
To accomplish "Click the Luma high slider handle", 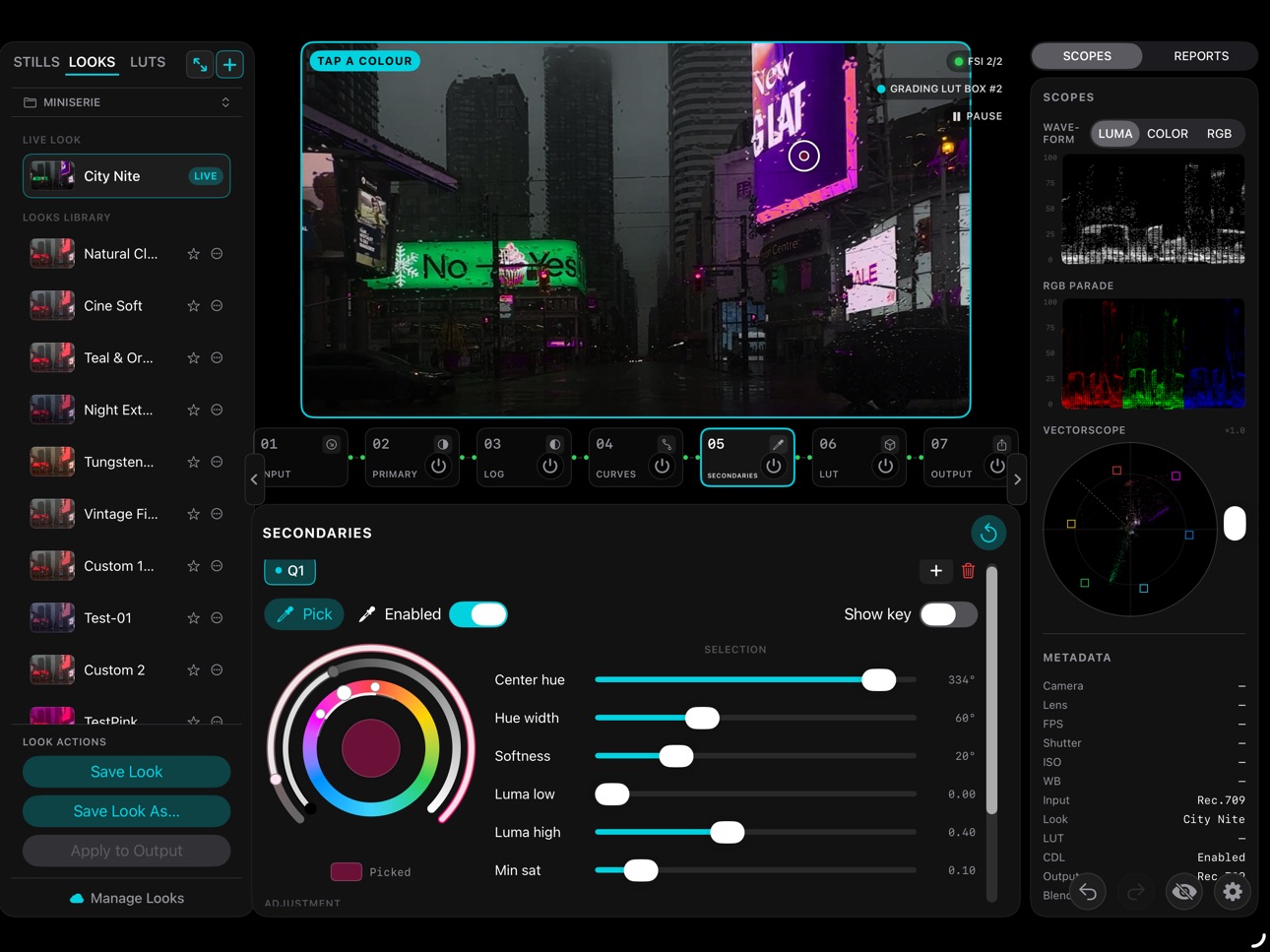I will [x=727, y=833].
